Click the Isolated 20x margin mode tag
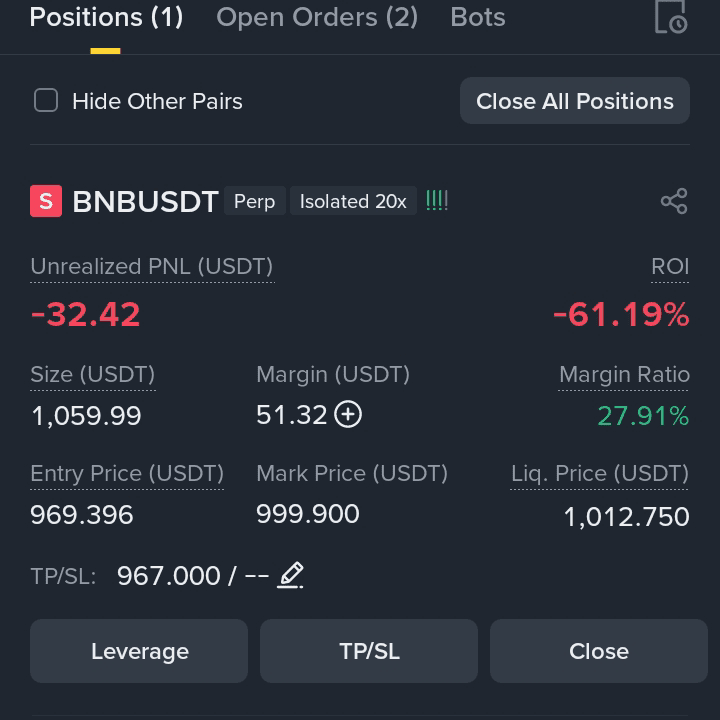 tap(353, 201)
